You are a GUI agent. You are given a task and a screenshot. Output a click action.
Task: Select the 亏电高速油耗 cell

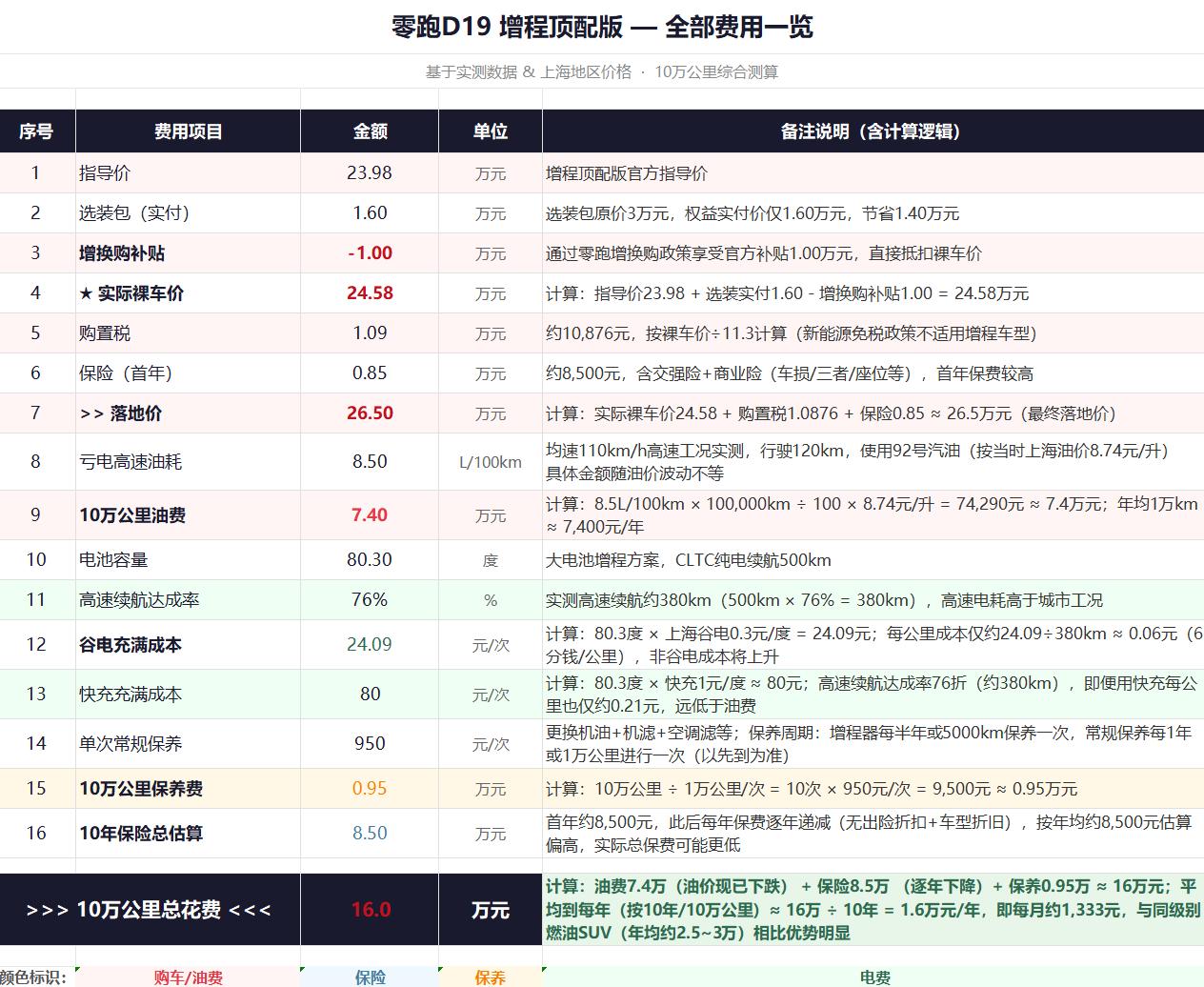pyautogui.click(x=188, y=462)
